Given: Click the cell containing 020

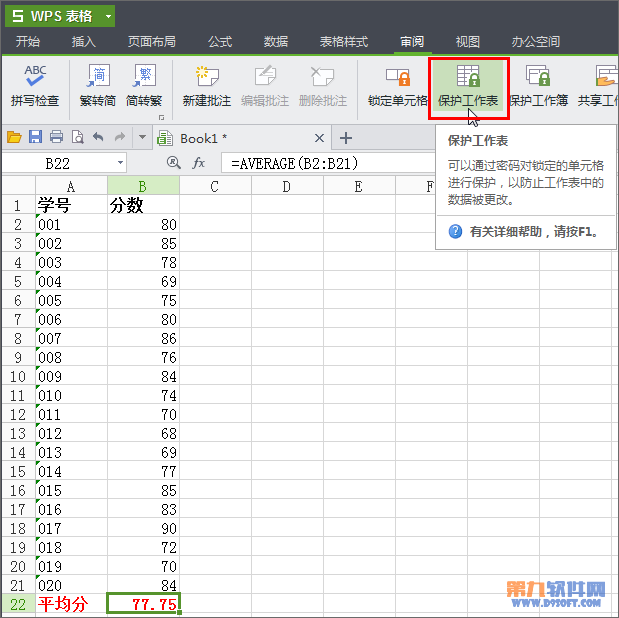Looking at the screenshot, I should [x=71, y=585].
